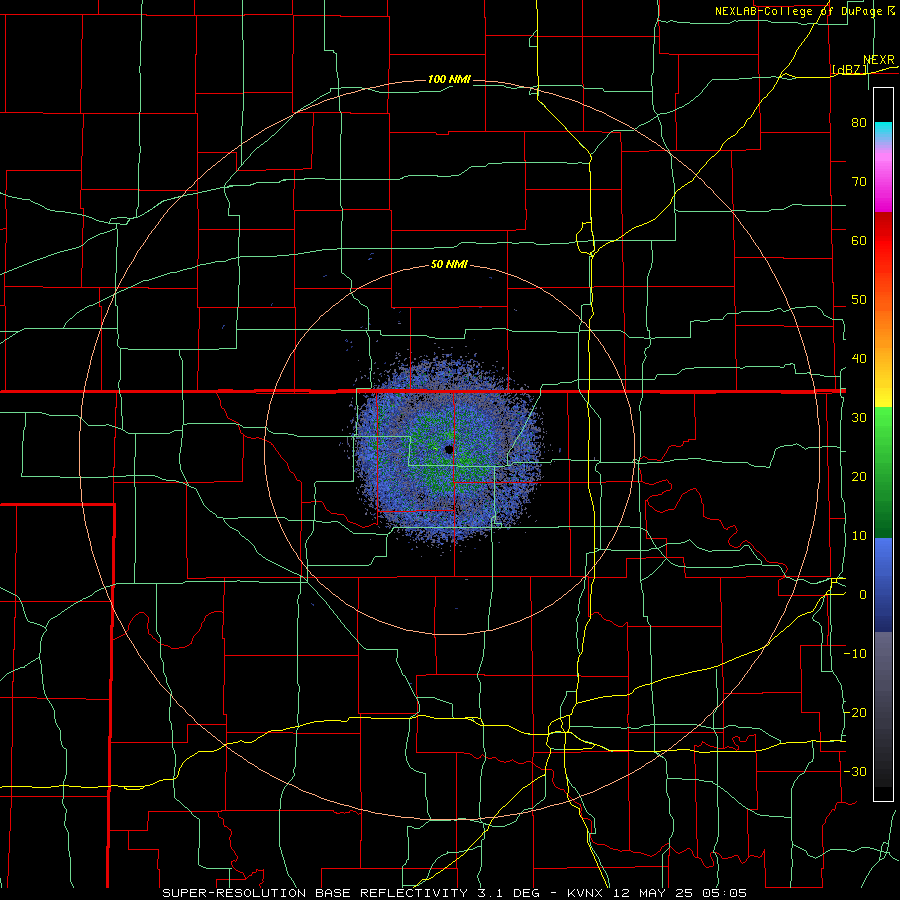900x900 pixels.
Task: Click the 50 NMI range ring label
Action: [449, 265]
